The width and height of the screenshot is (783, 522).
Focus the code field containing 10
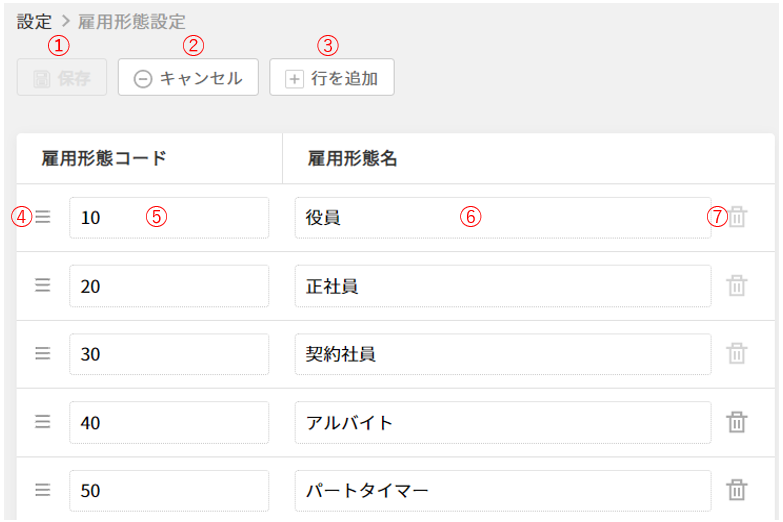tap(168, 217)
